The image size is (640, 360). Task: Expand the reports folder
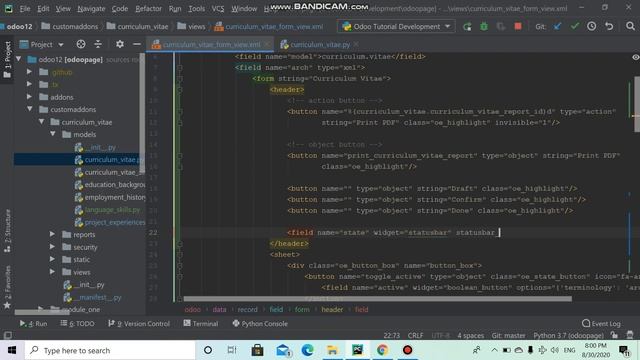click(52, 234)
